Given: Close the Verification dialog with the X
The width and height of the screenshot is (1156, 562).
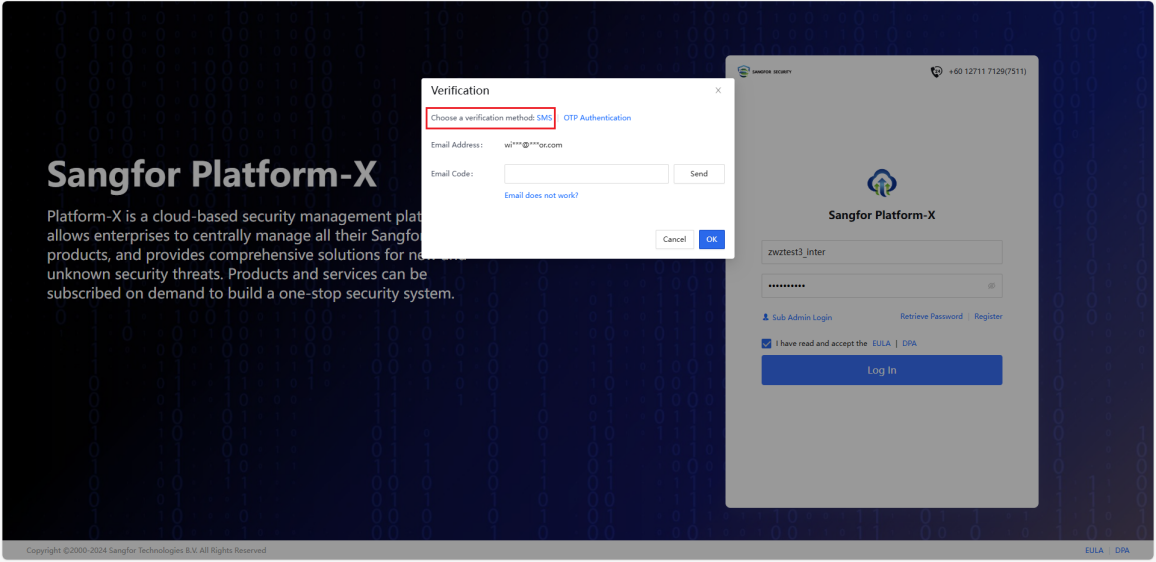Looking at the screenshot, I should point(718,91).
